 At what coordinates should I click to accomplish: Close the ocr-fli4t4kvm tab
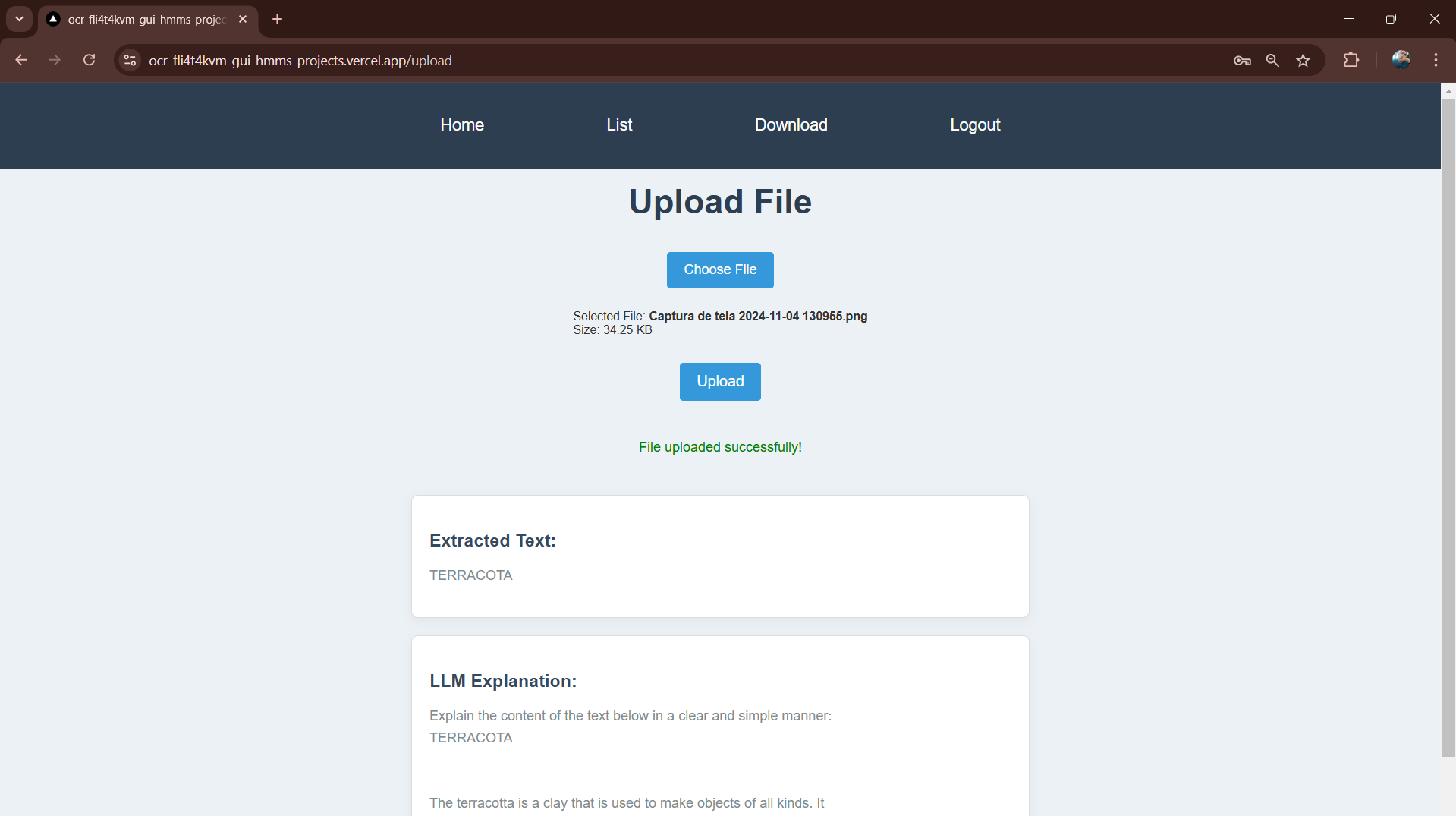[243, 19]
